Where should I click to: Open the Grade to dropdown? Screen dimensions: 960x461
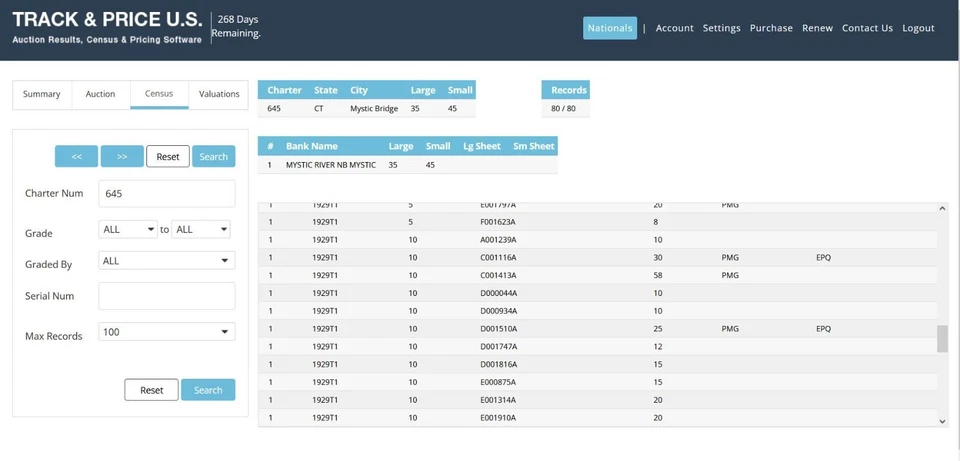201,230
